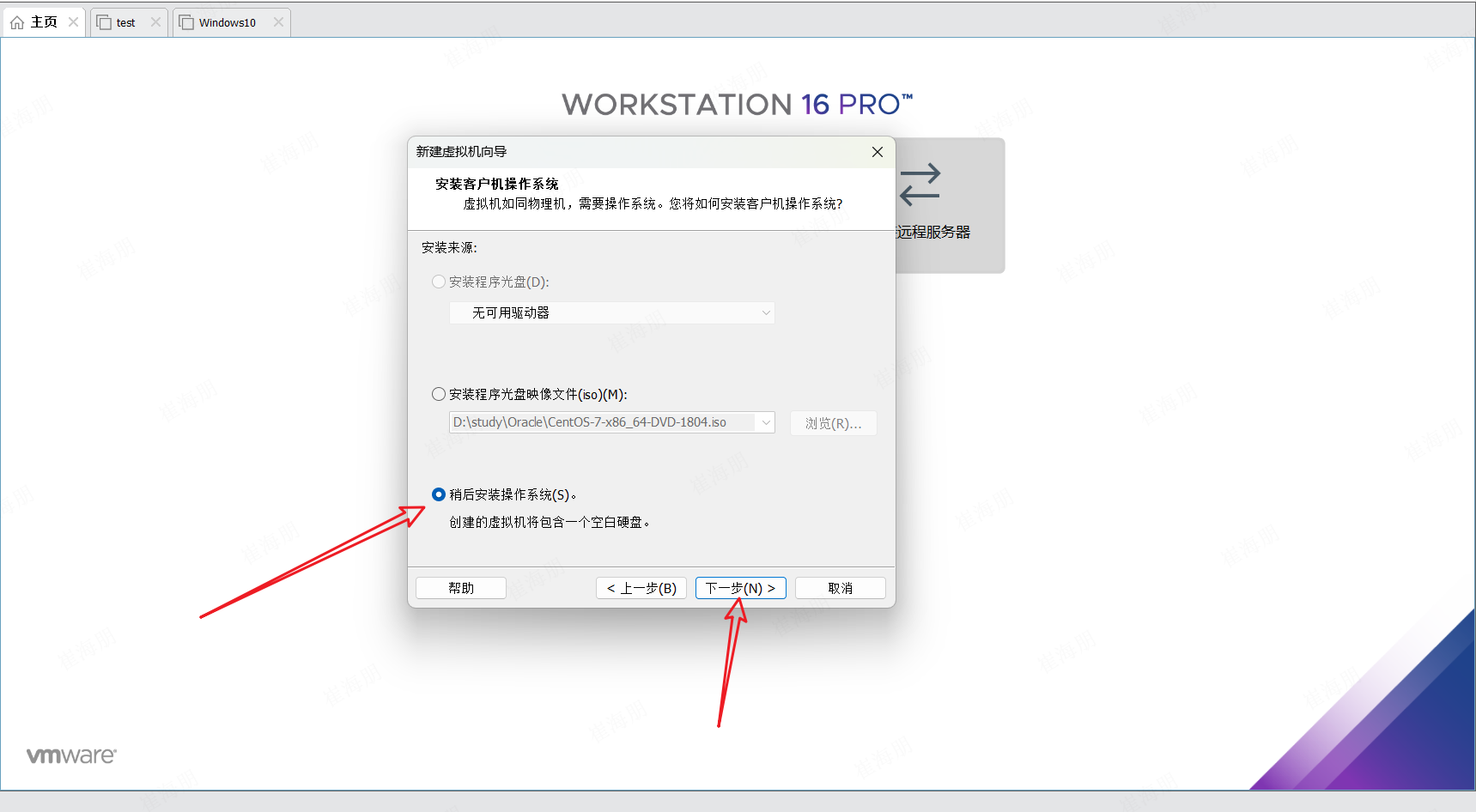Expand the ISO file path dropdown arrow
Viewport: 1476px width, 812px height.
click(766, 422)
